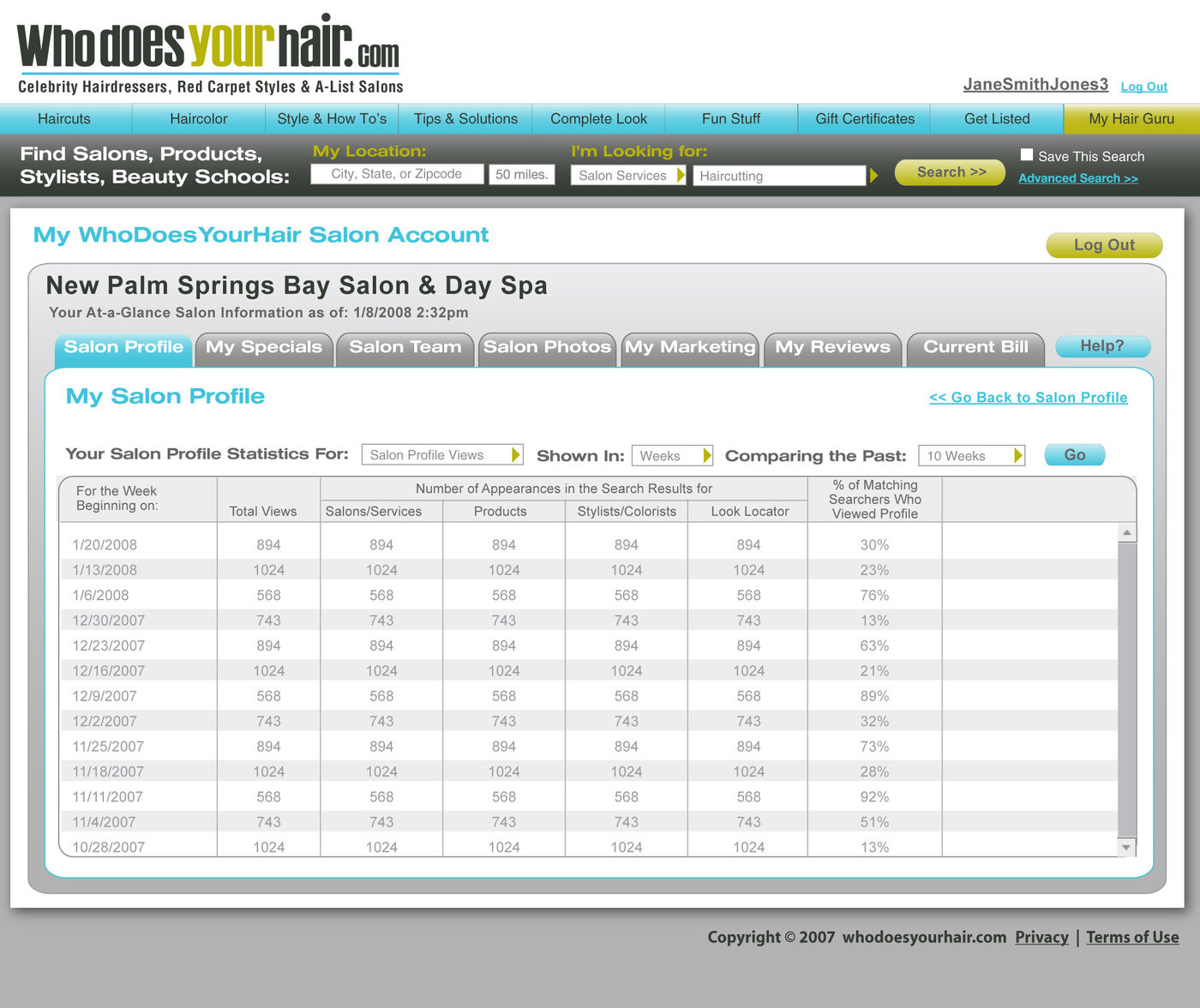This screenshot has height=1008, width=1200.
Task: Open the Salon Photos tab
Action: point(547,348)
